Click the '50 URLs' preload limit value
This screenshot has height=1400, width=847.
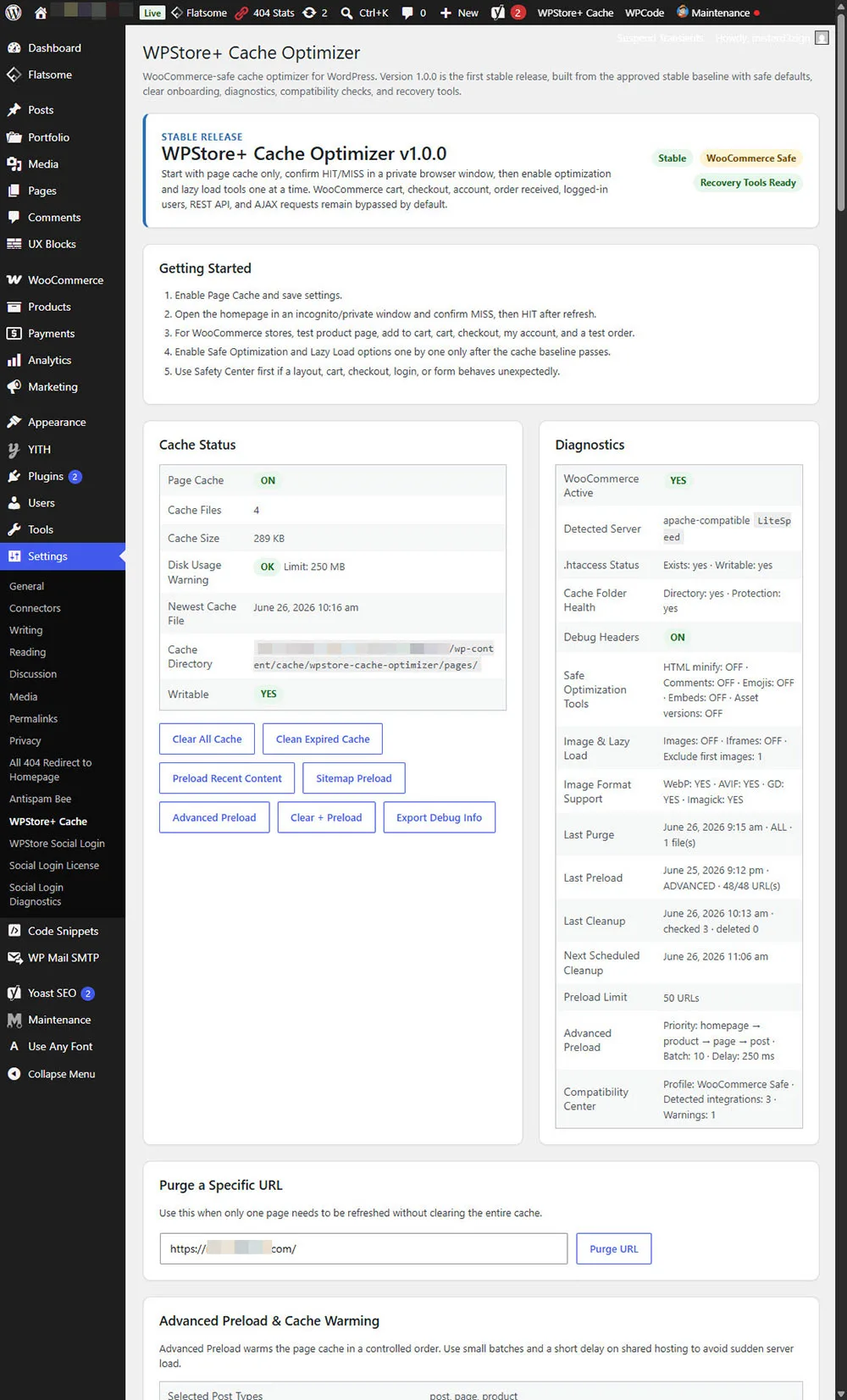click(681, 998)
